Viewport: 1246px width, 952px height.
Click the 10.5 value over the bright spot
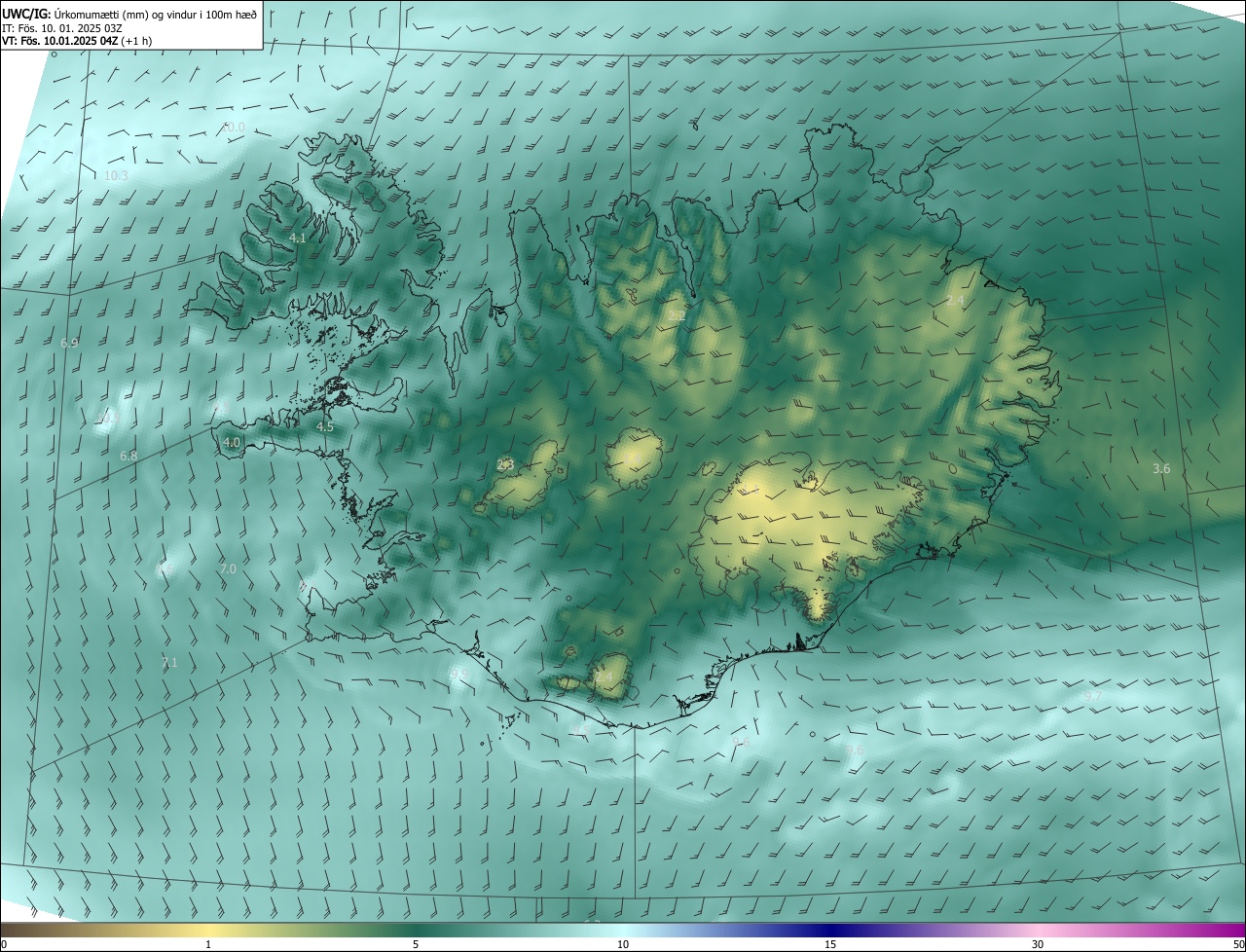(108, 419)
